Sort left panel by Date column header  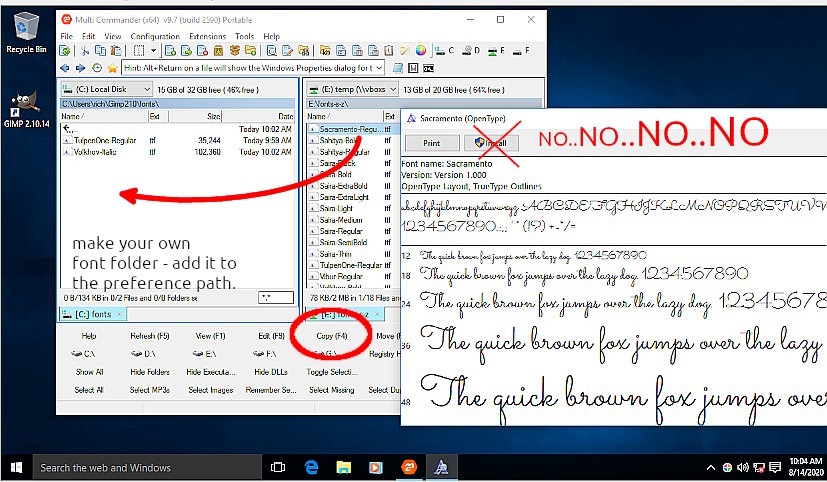pyautogui.click(x=258, y=117)
